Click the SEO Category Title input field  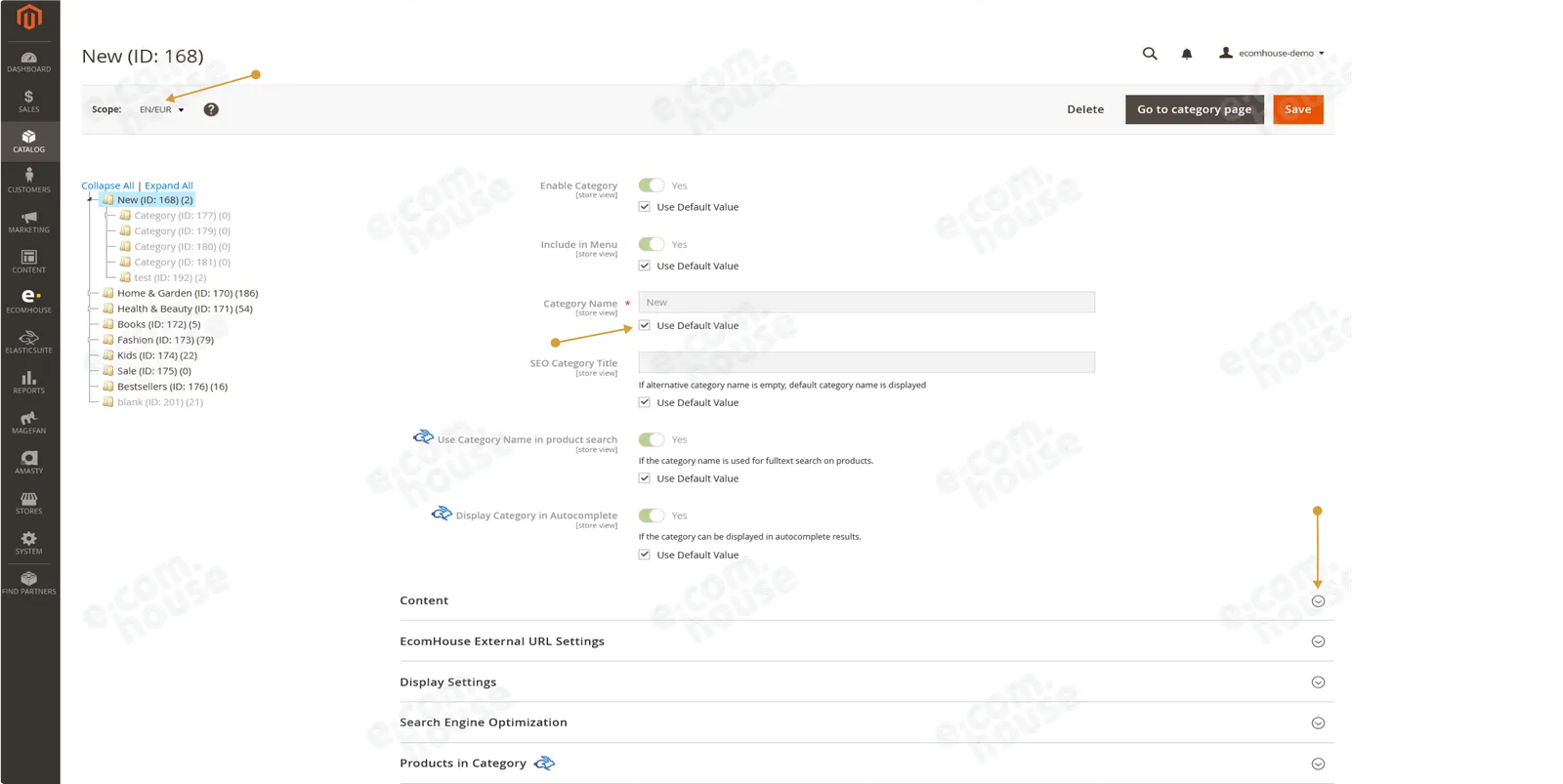(x=866, y=362)
